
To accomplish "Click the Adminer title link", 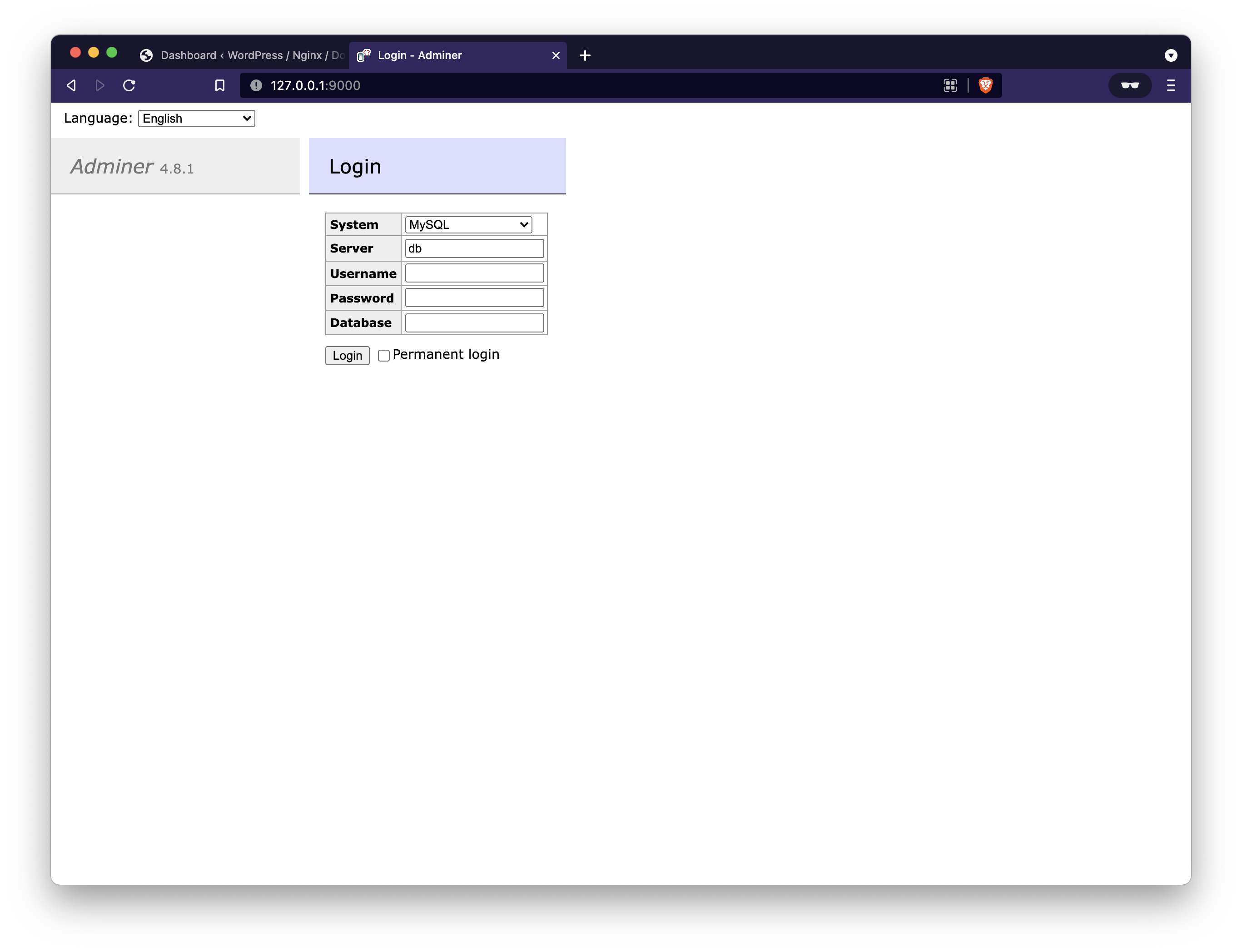I will coord(112,167).
